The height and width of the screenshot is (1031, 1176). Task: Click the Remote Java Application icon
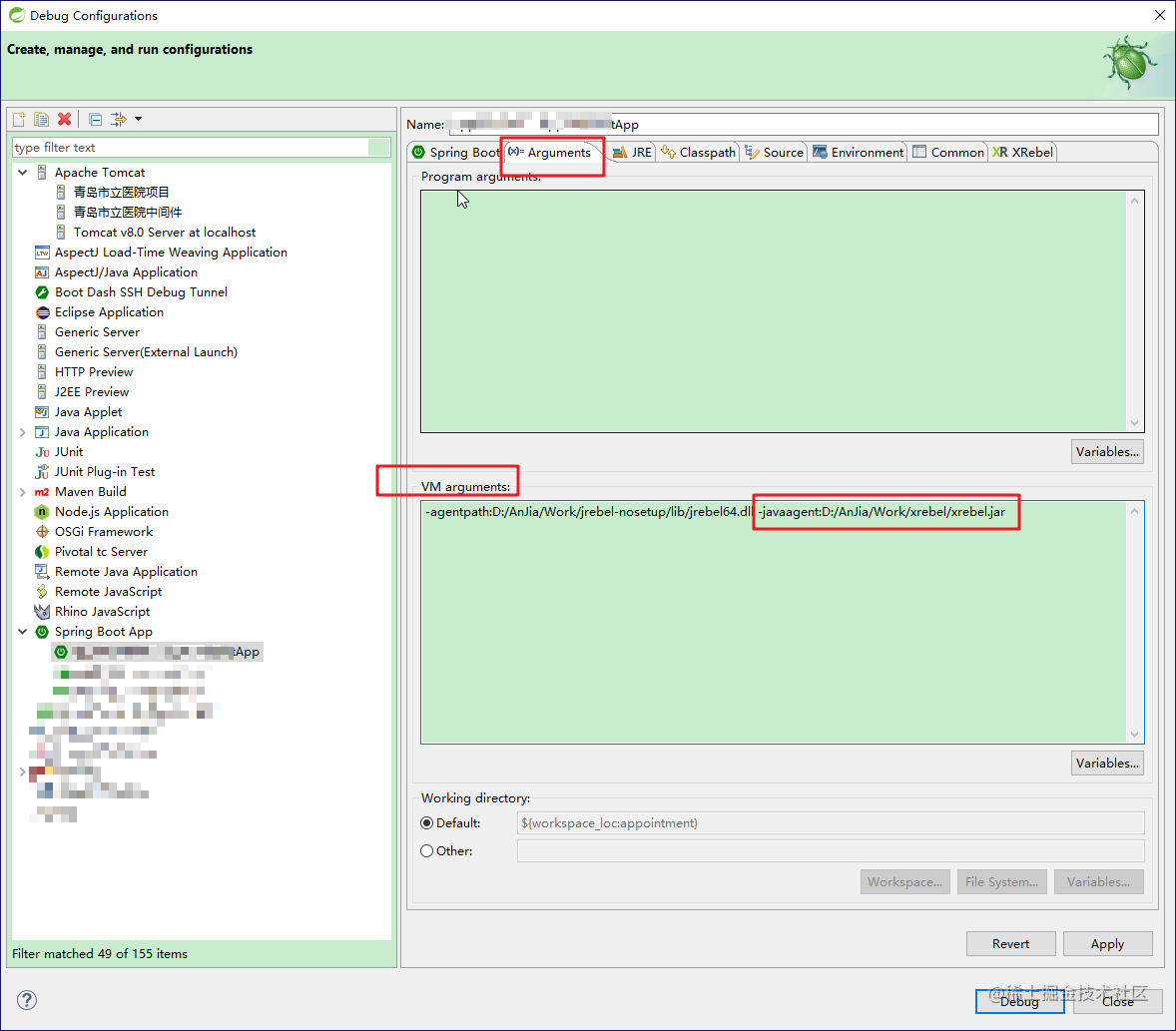(x=42, y=572)
